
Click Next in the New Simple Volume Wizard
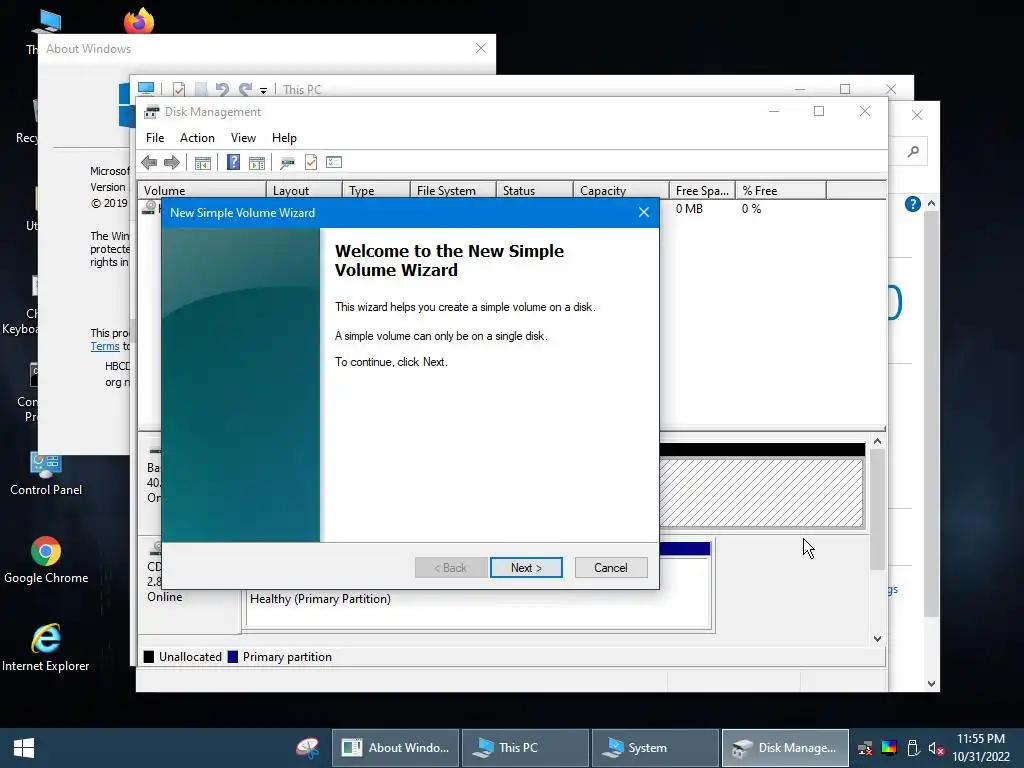pyautogui.click(x=526, y=568)
